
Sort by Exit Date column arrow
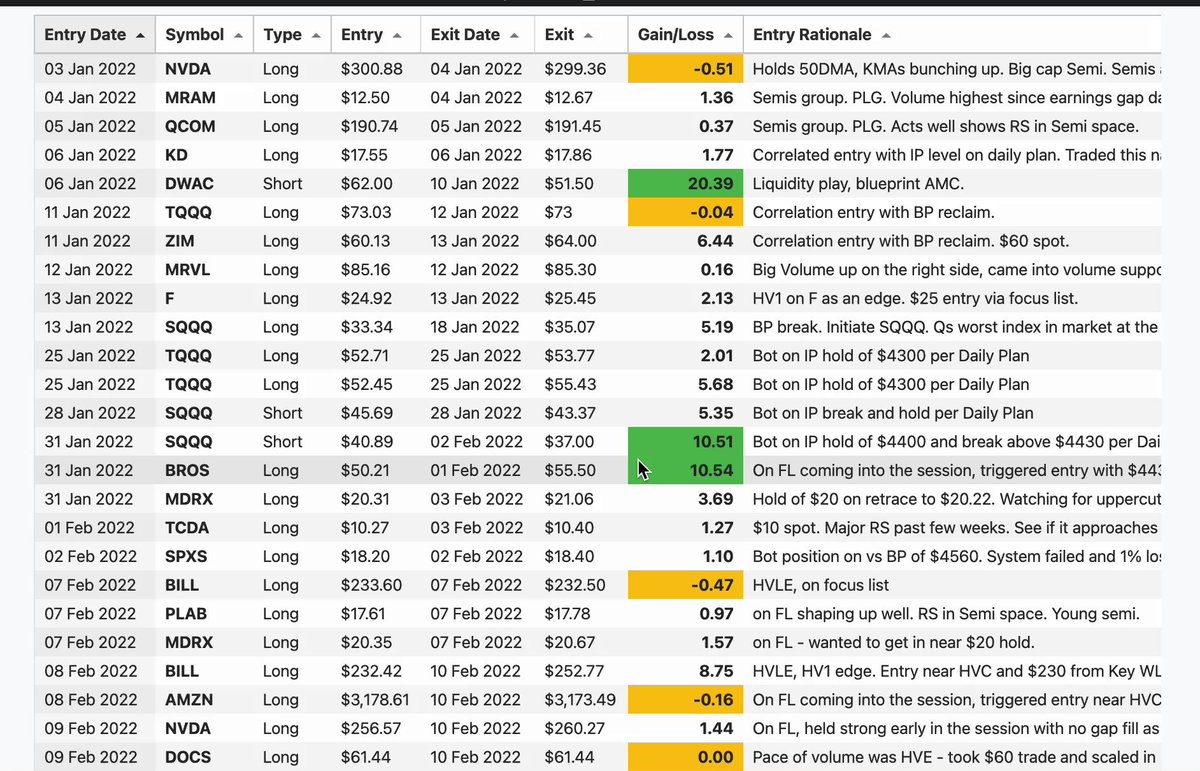(x=514, y=36)
